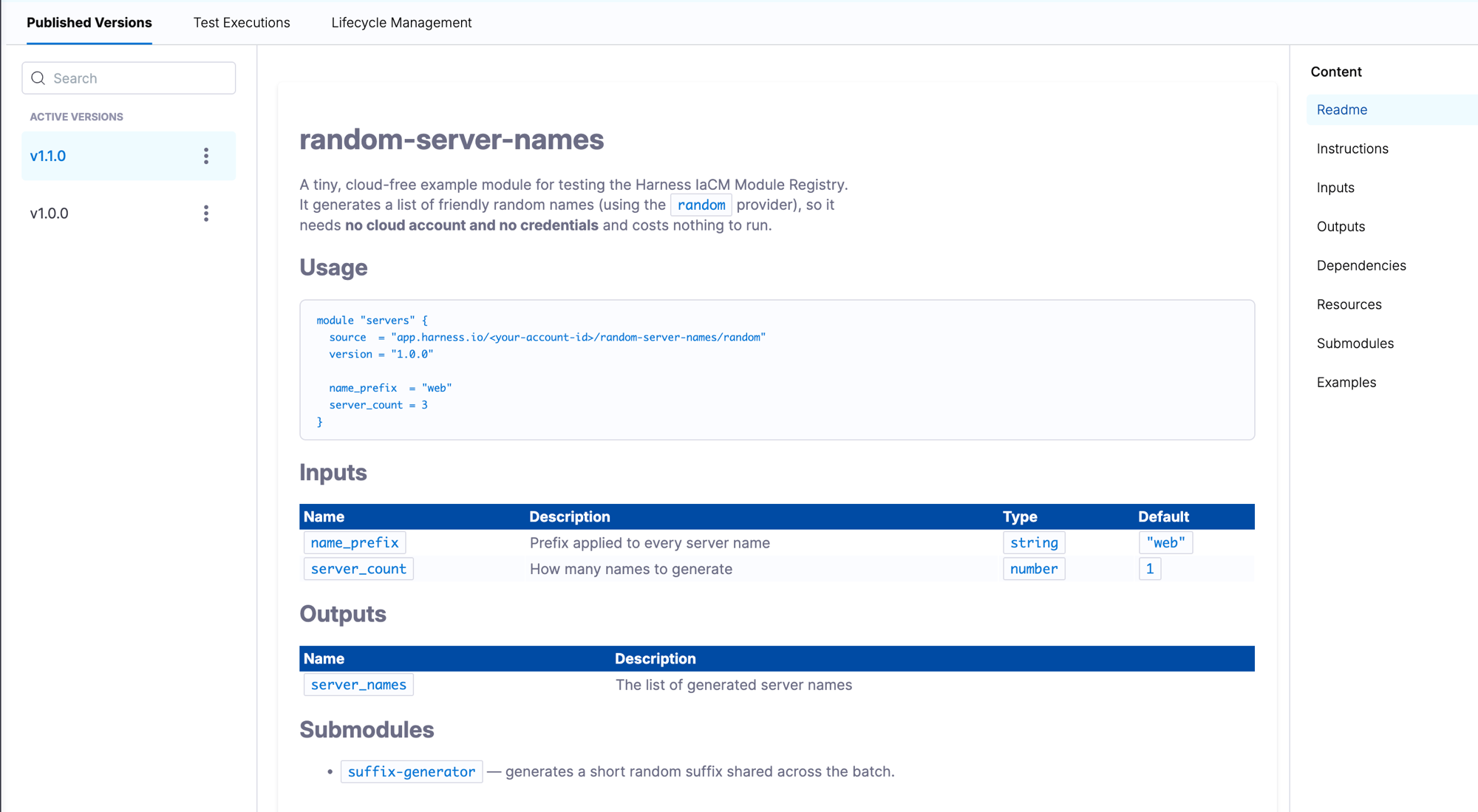Jump to Instructions in Content panel
The width and height of the screenshot is (1478, 812).
pos(1352,149)
